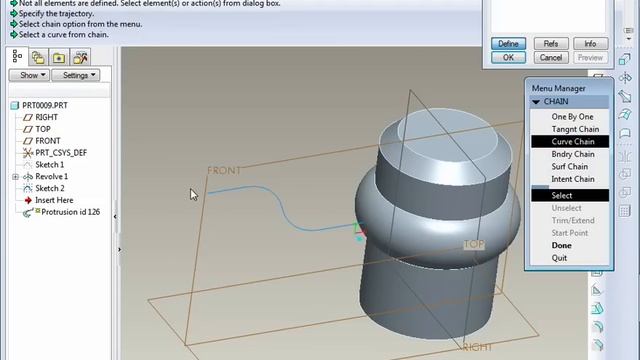Image resolution: width=640 pixels, height=360 pixels.
Task: Select the Boundary Blend tool icon
Action: point(624,115)
